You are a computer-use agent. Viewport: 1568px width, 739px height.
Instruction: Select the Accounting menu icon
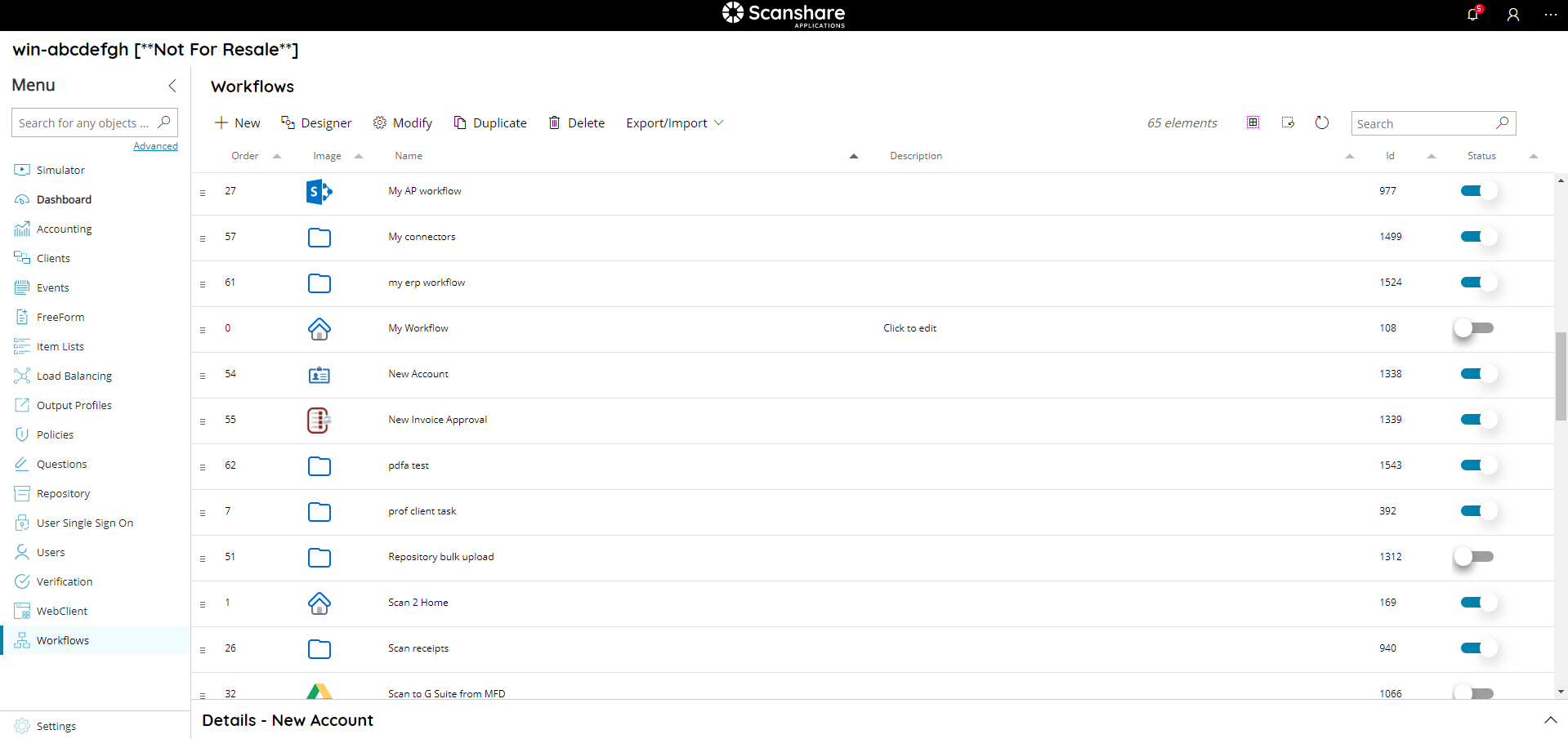pos(21,229)
